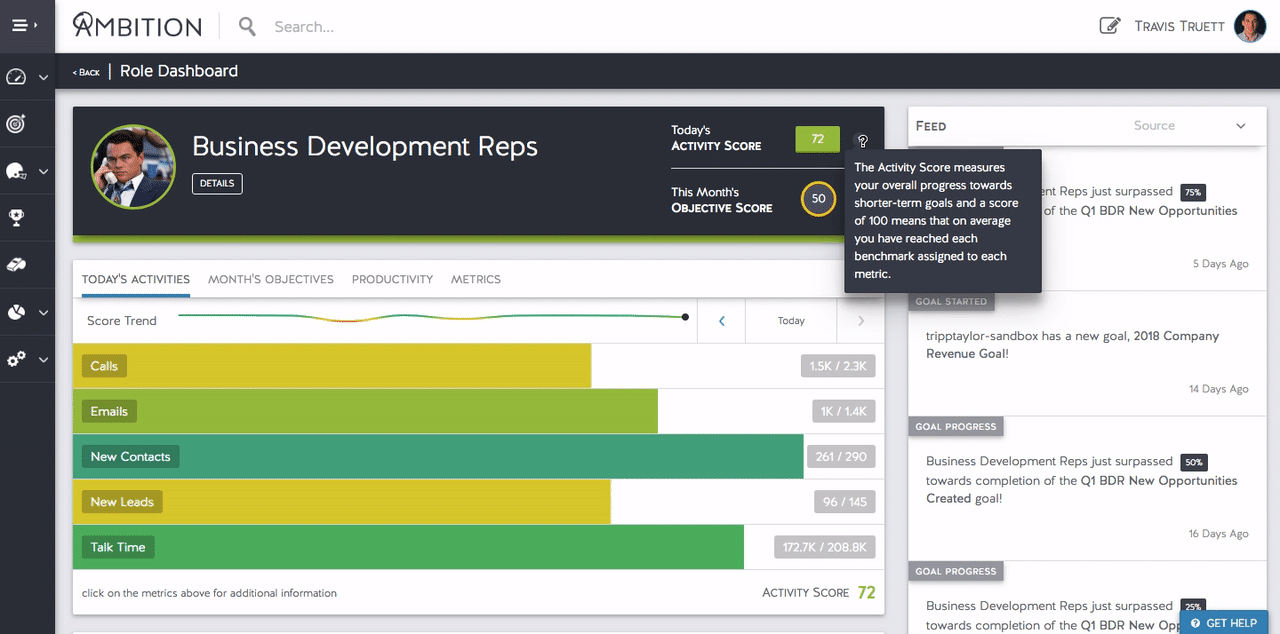Switch to the Metrics tab
This screenshot has height=634, width=1280.
point(476,280)
